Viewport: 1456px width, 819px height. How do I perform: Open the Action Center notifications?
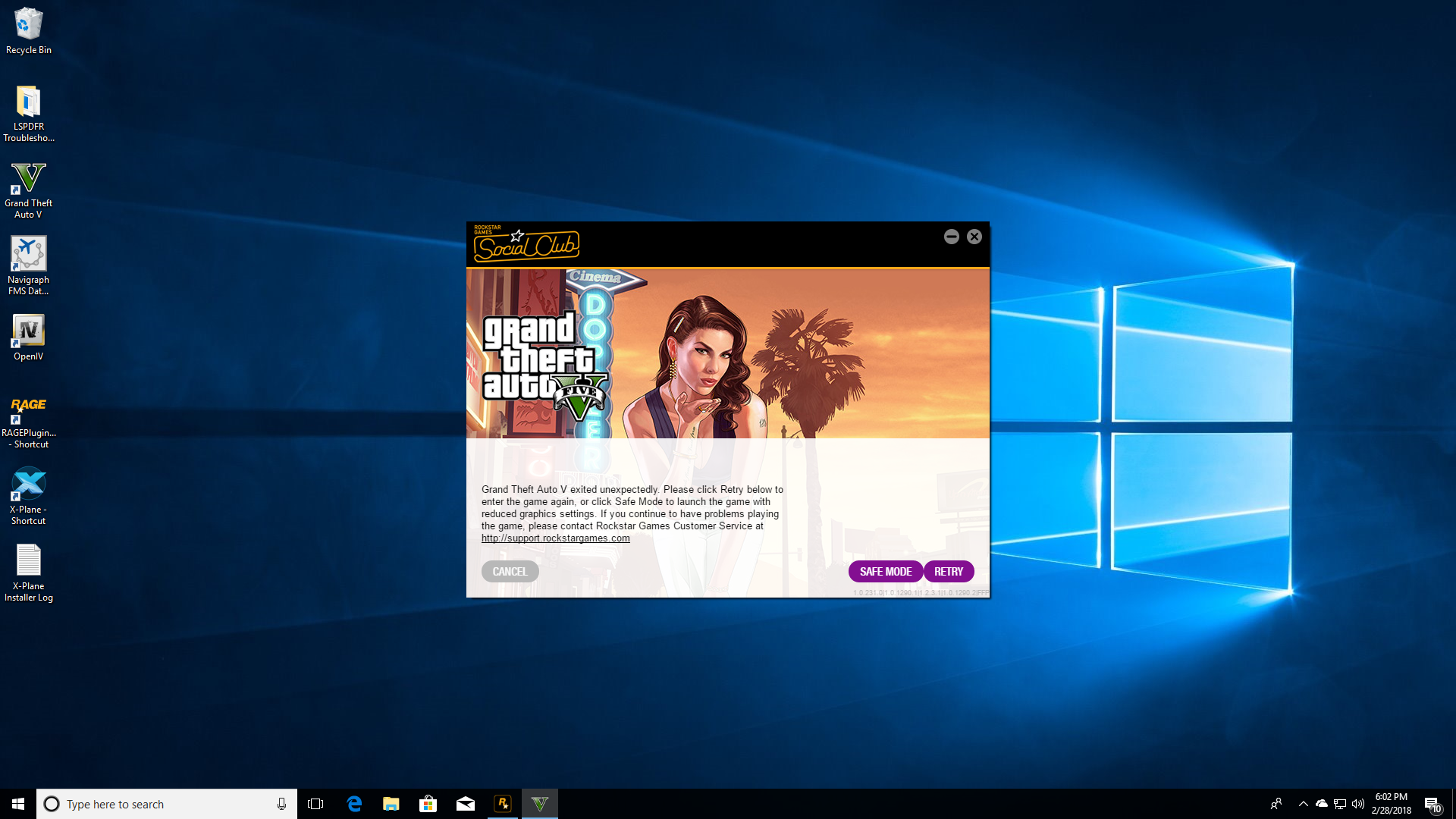[x=1432, y=804]
